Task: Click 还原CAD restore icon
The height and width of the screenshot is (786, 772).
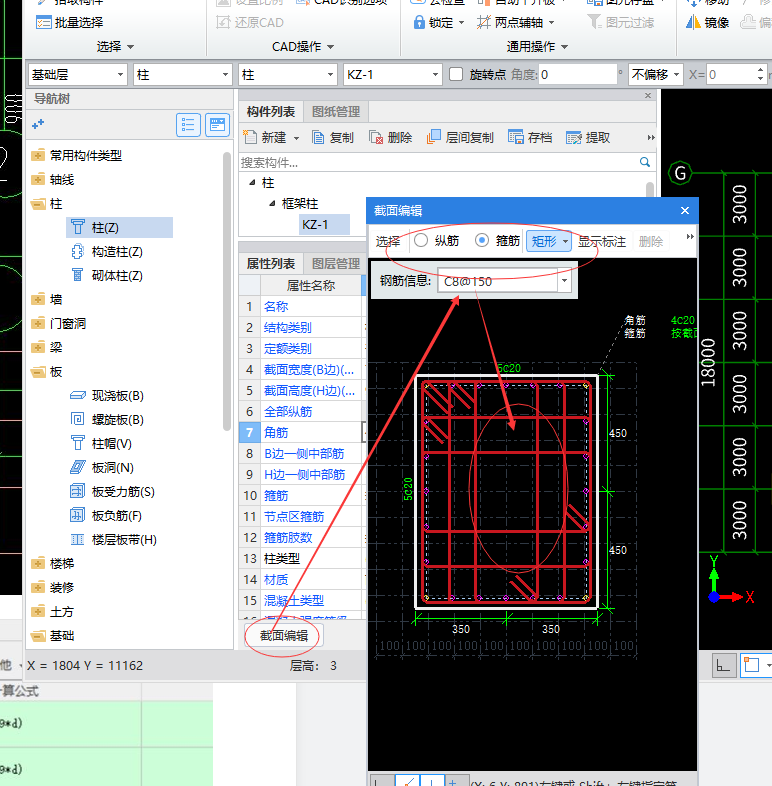Action: [x=223, y=23]
